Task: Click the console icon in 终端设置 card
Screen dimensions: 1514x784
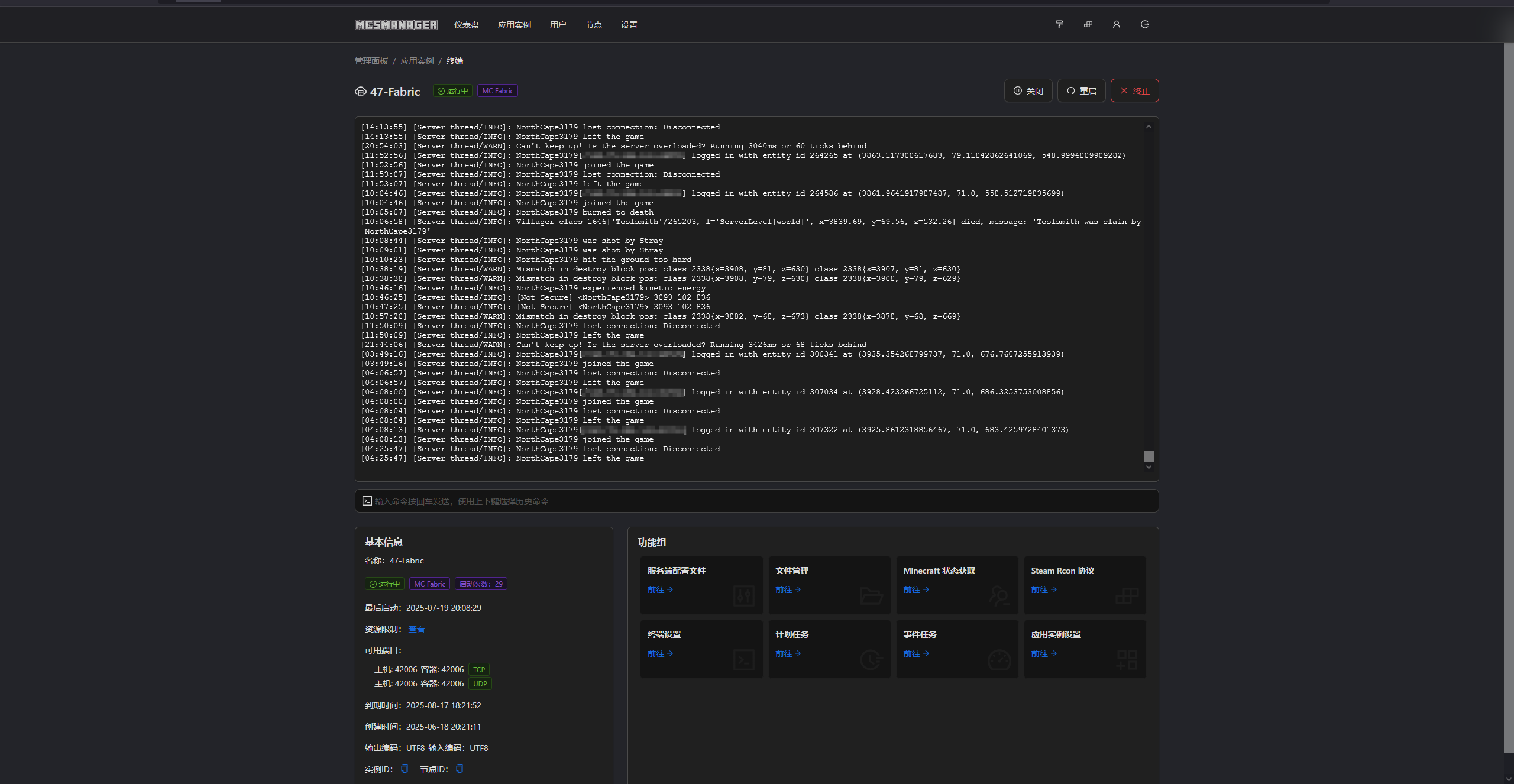Action: coord(743,659)
